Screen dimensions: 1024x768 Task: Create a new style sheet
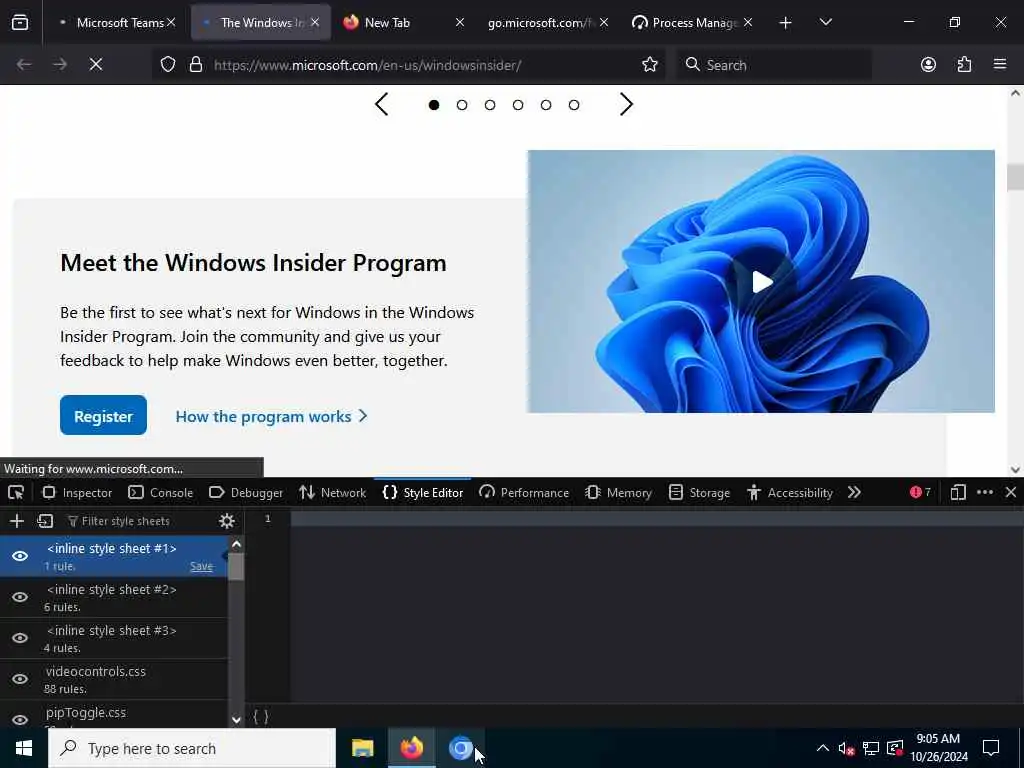pos(17,520)
